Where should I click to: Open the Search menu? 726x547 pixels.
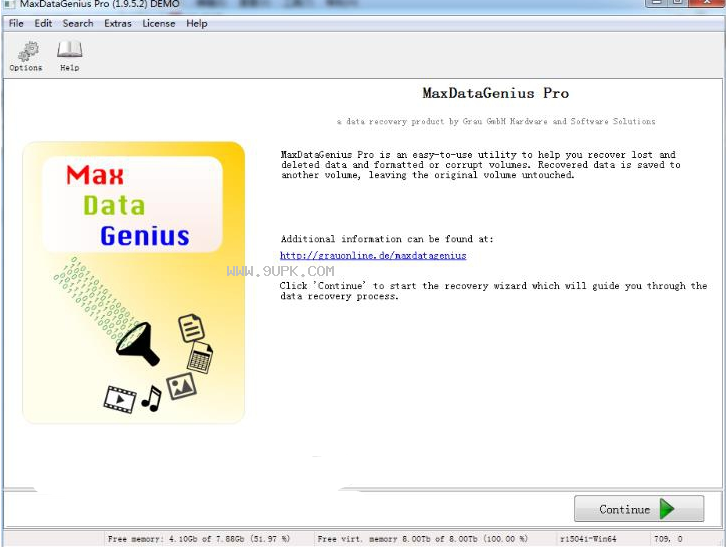78,23
